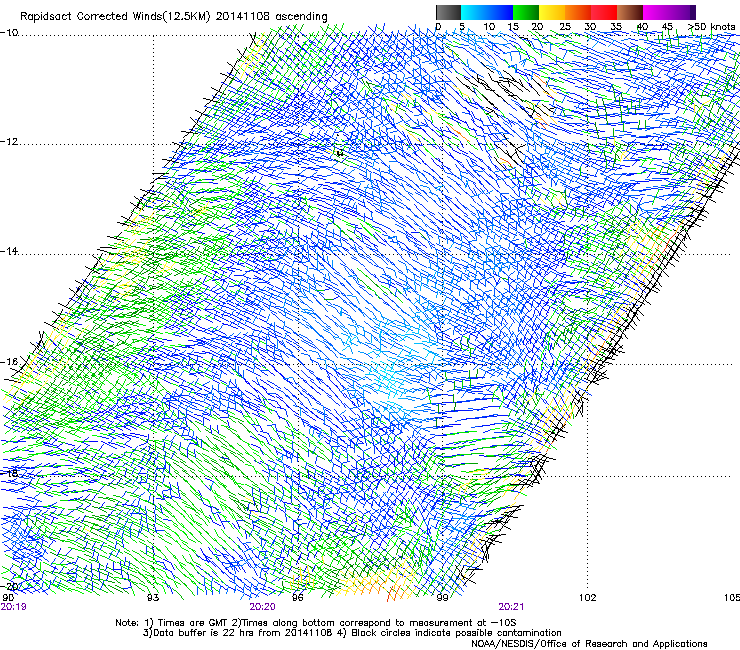
Task: Select the '40' legend scale label
Action: [x=642, y=27]
